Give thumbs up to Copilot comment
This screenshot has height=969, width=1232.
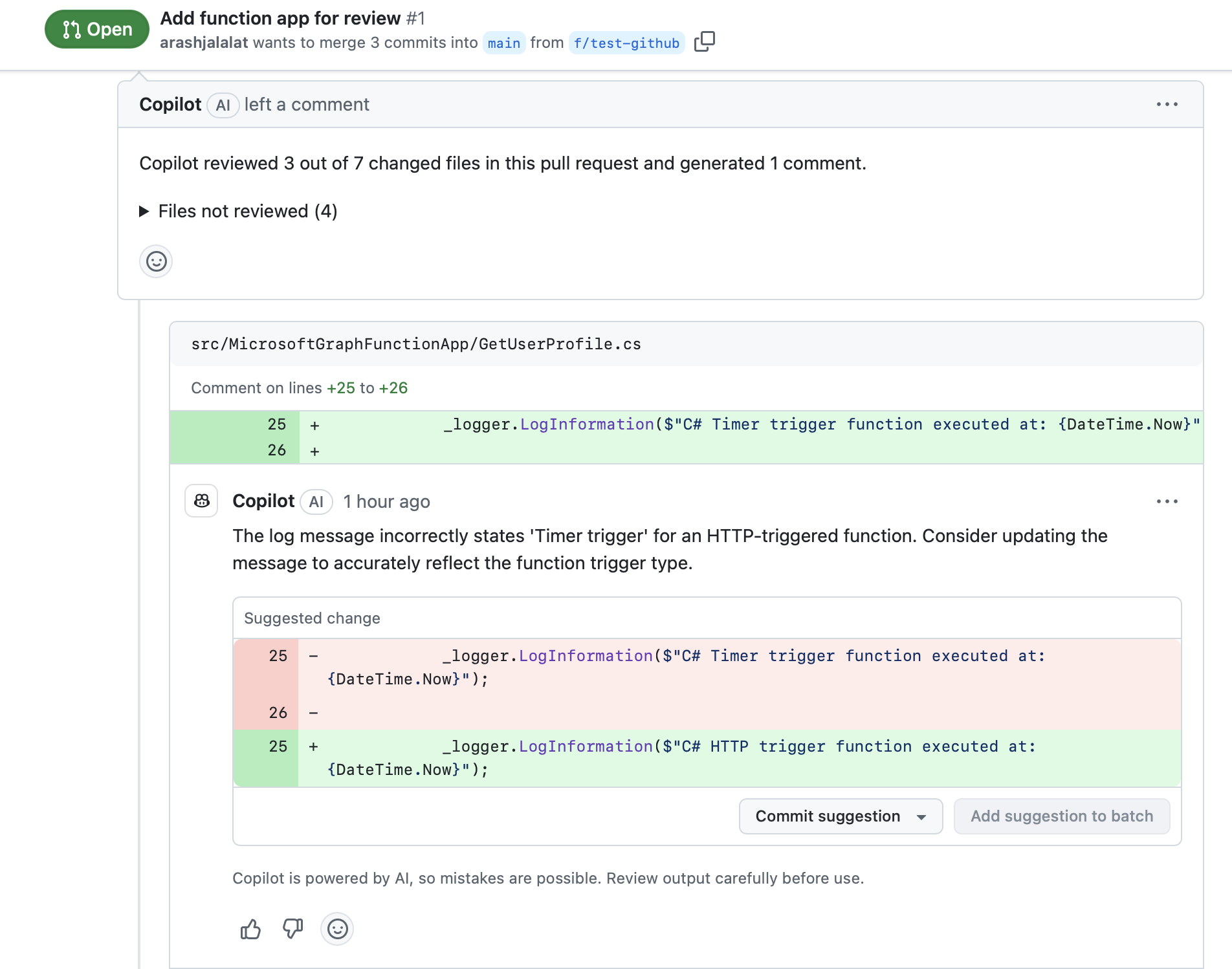[250, 930]
